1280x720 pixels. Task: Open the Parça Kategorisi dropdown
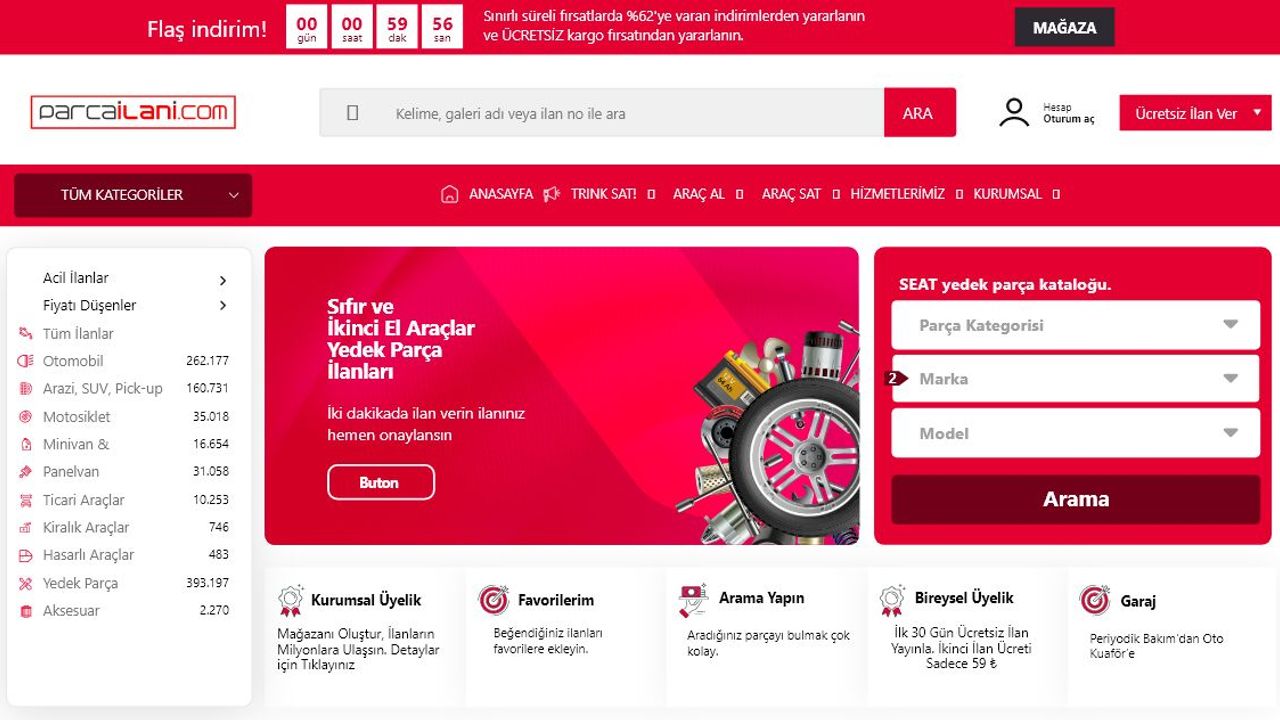point(1076,325)
